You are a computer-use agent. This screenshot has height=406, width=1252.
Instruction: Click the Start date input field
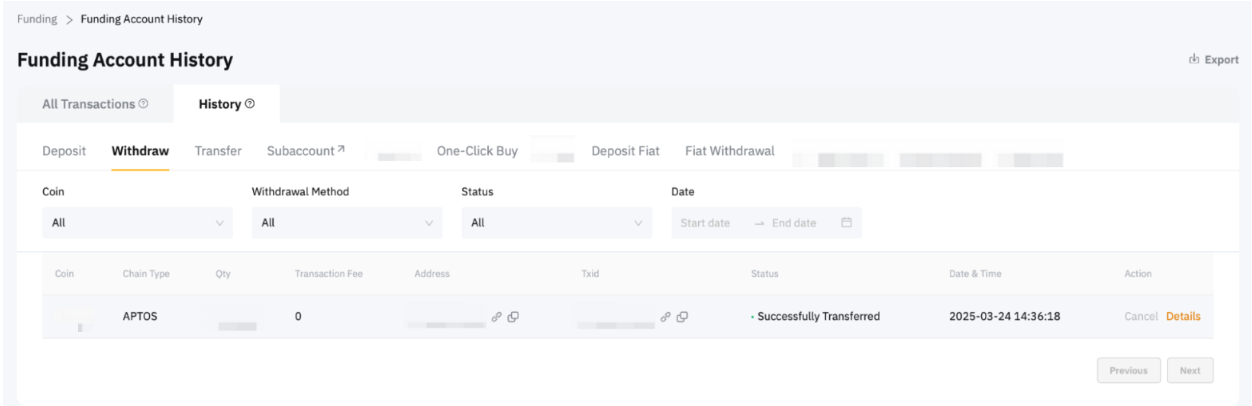[705, 223]
